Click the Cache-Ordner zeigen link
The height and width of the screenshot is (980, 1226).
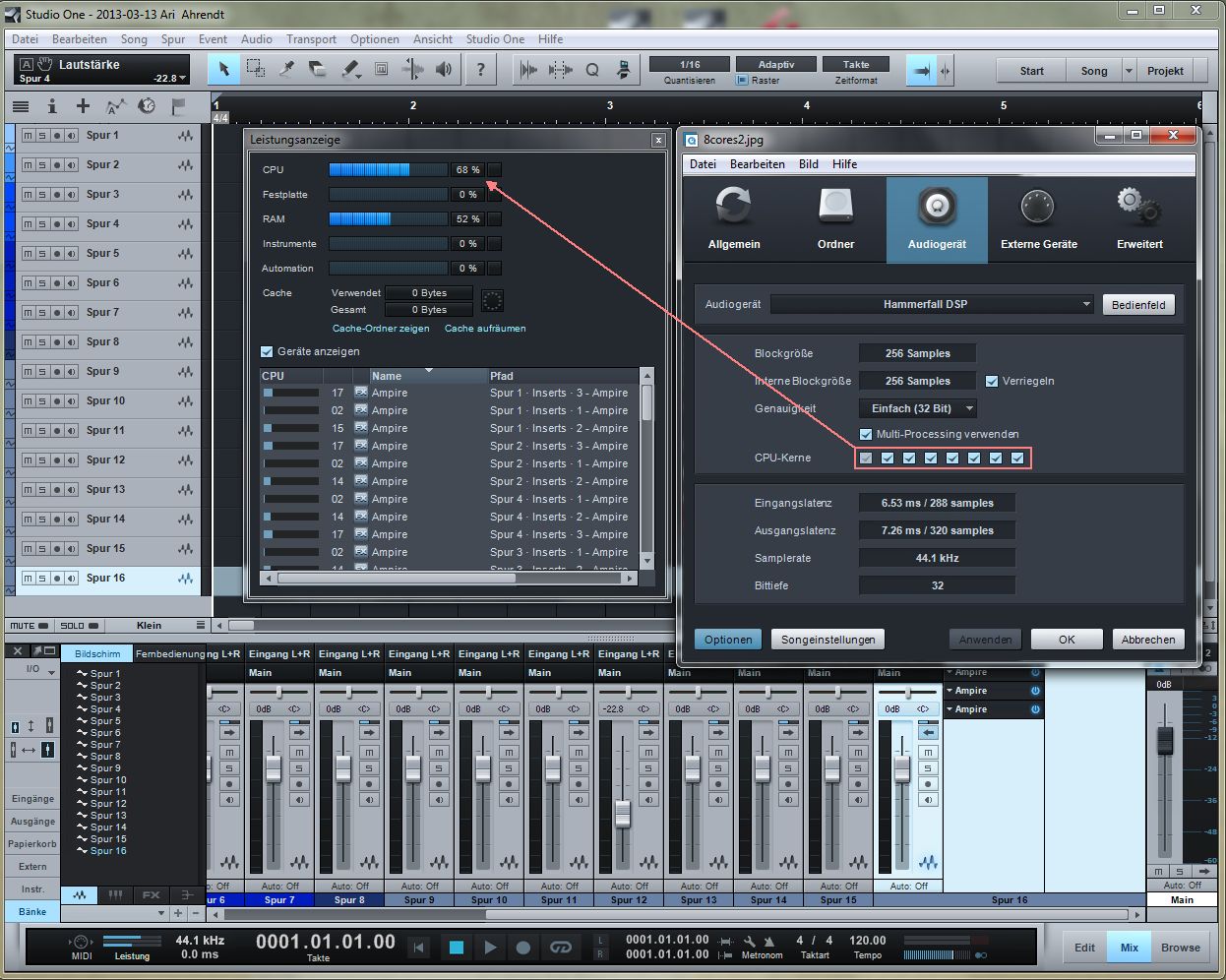(381, 328)
